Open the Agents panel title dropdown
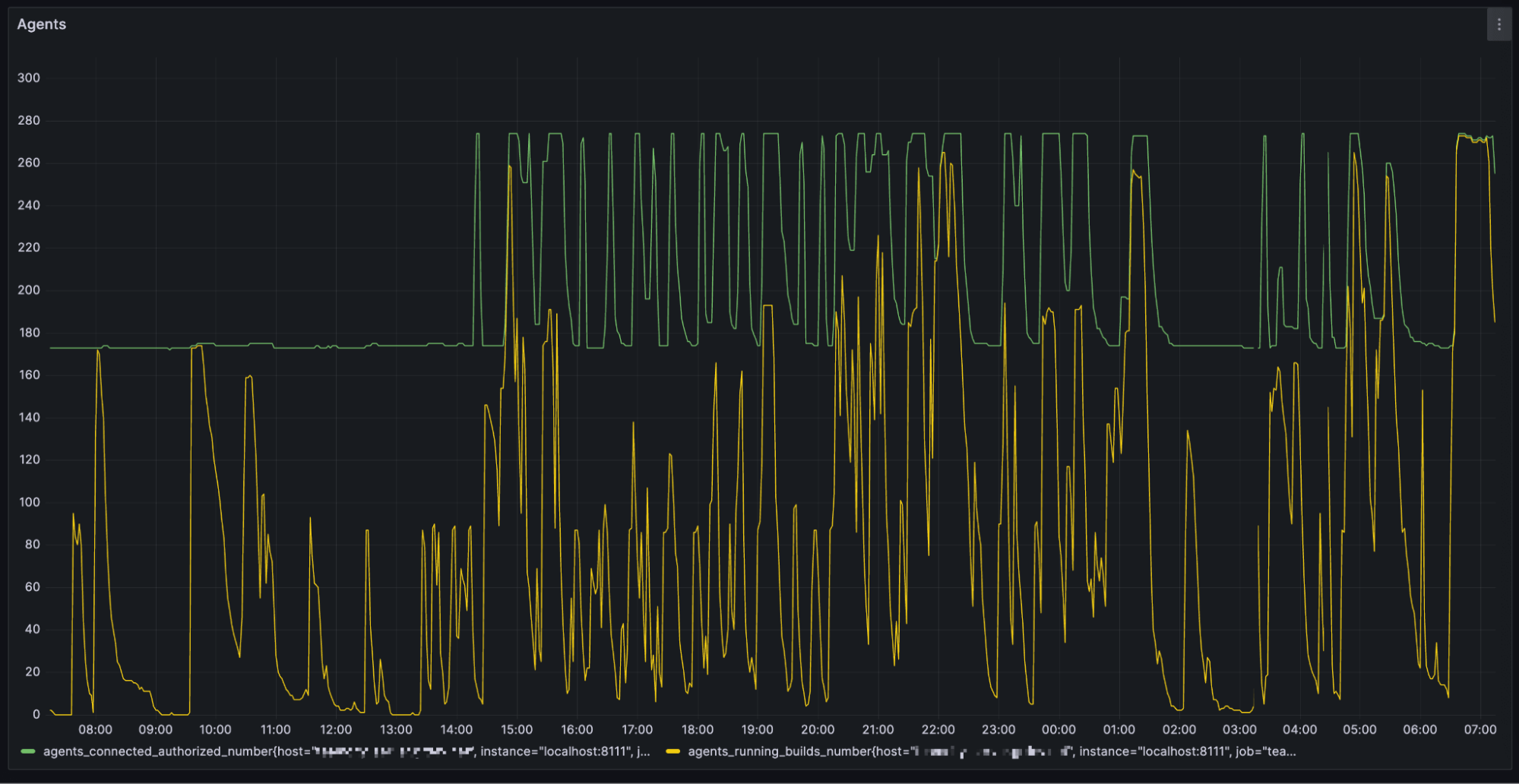 [x=42, y=24]
